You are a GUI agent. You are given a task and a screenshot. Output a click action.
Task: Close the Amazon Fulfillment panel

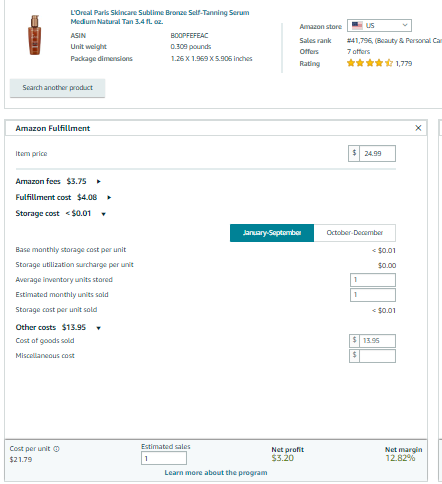pyautogui.click(x=418, y=128)
